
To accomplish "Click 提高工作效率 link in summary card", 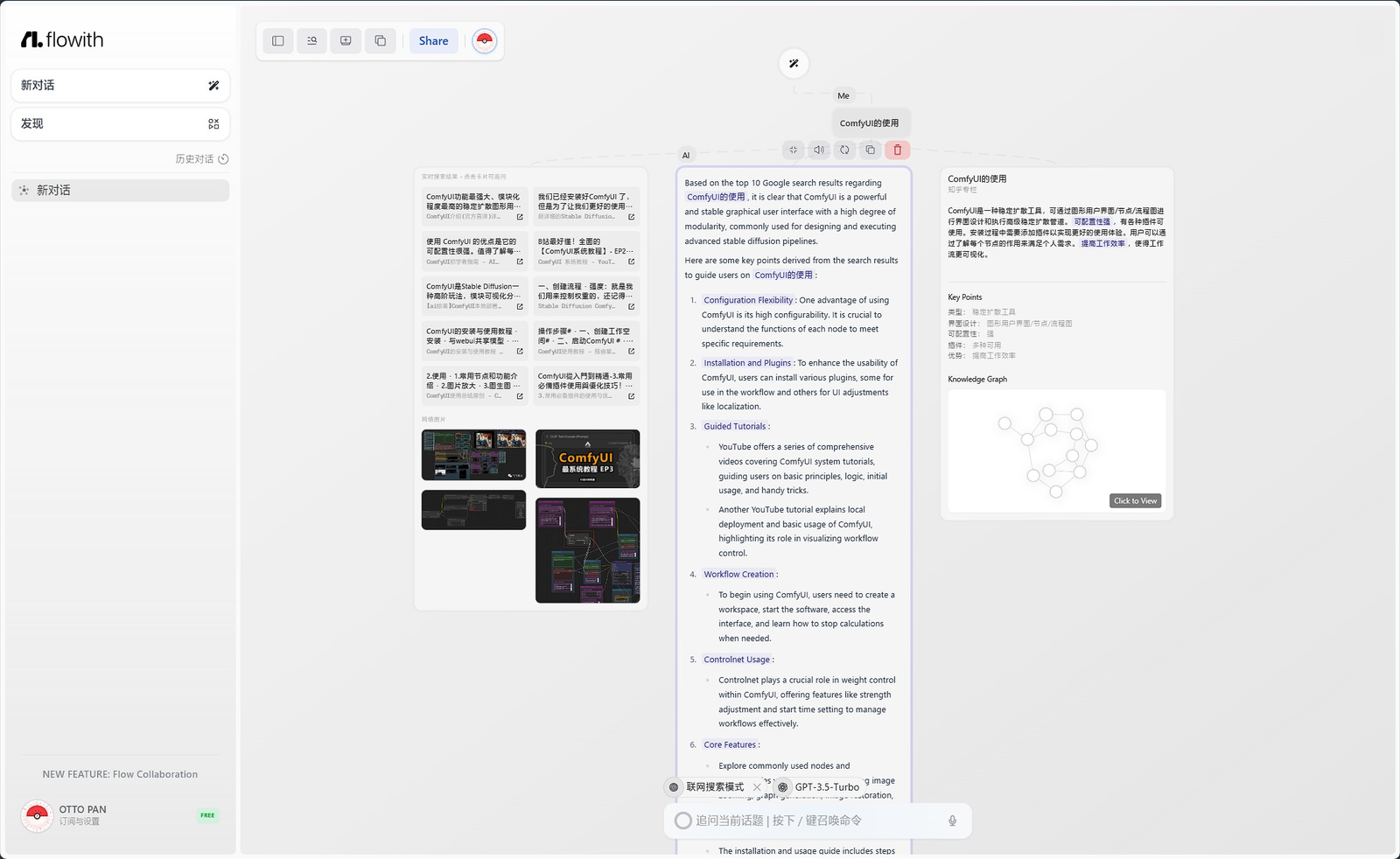I will [x=1102, y=244].
